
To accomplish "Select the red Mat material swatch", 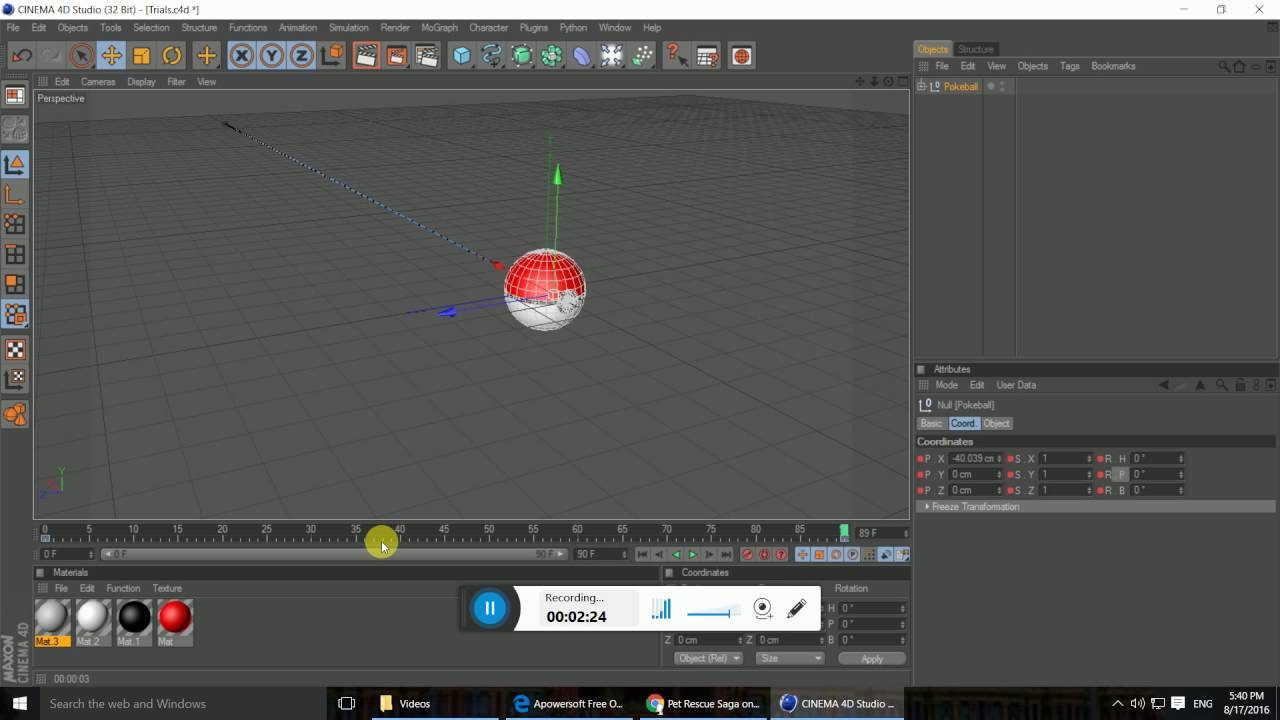I will coord(175,618).
